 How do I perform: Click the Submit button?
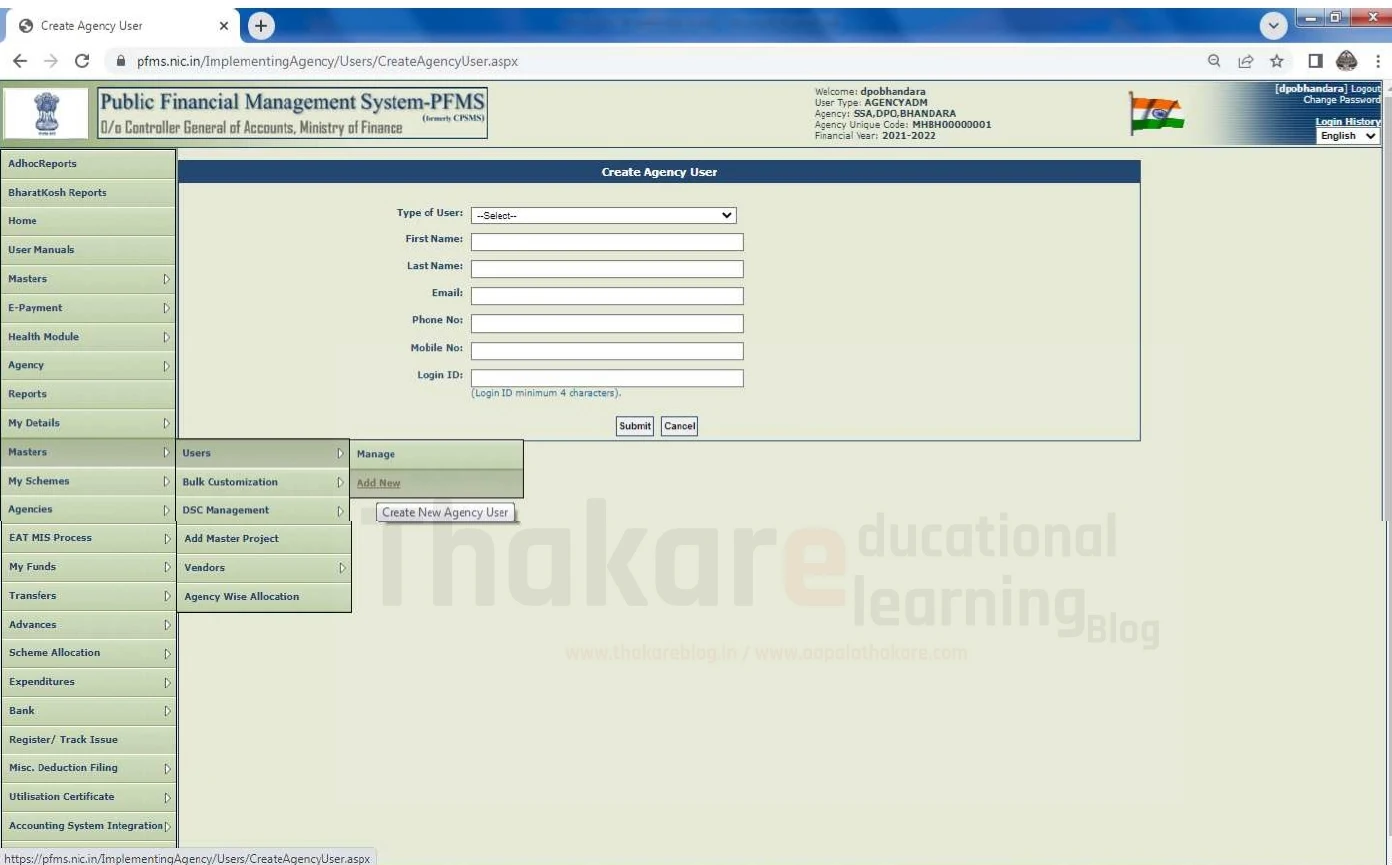click(635, 426)
